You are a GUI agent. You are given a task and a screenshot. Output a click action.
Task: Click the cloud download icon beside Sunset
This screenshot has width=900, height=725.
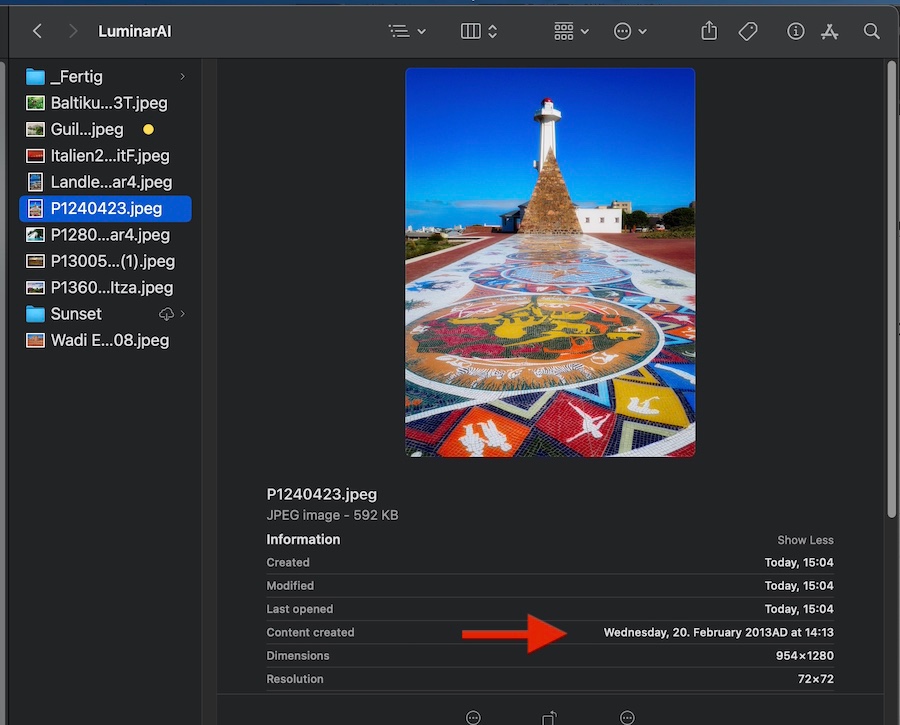coord(166,314)
